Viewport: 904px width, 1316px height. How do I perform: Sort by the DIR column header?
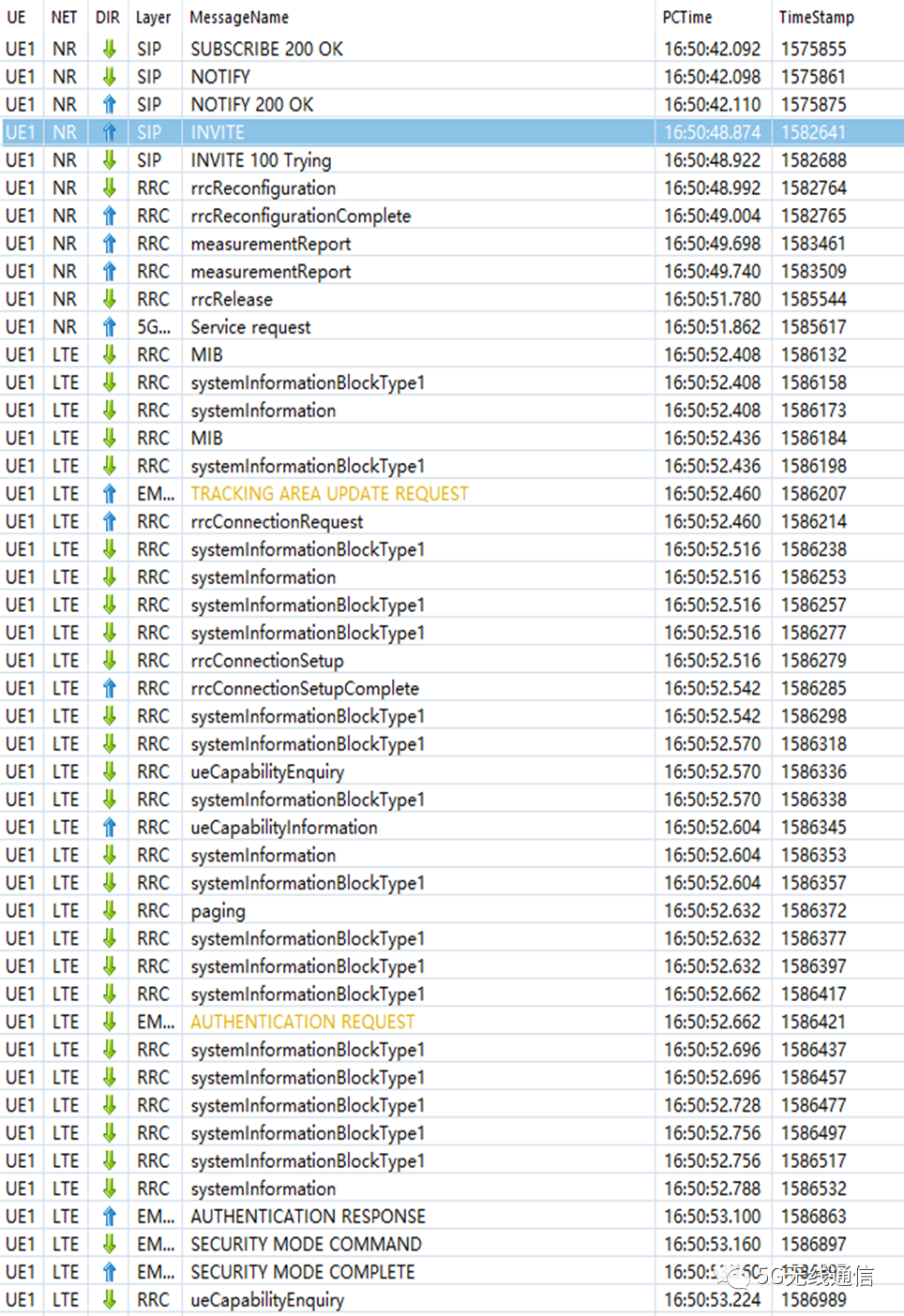(x=108, y=17)
